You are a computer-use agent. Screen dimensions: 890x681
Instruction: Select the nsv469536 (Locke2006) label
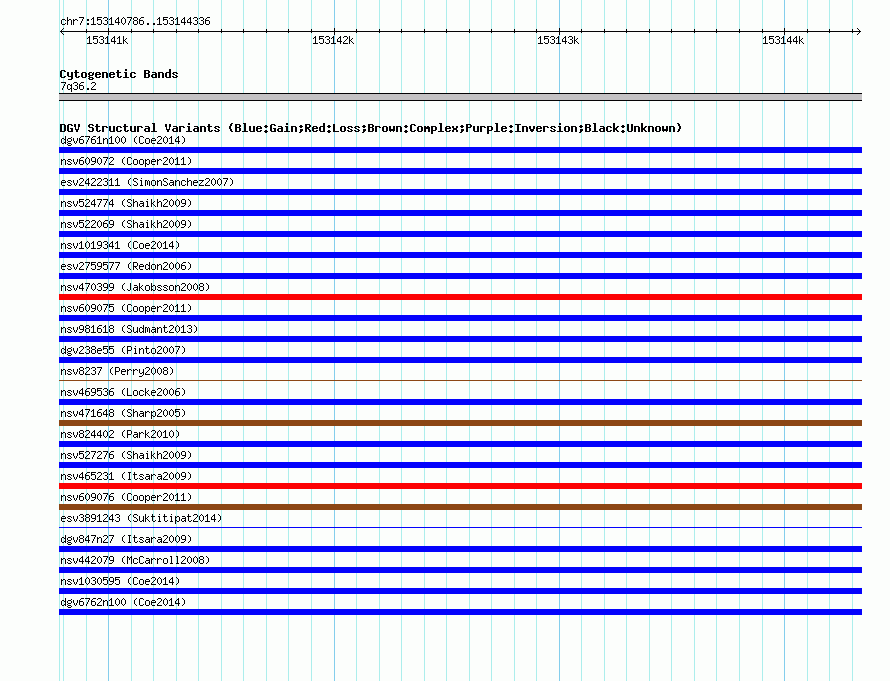coord(123,392)
